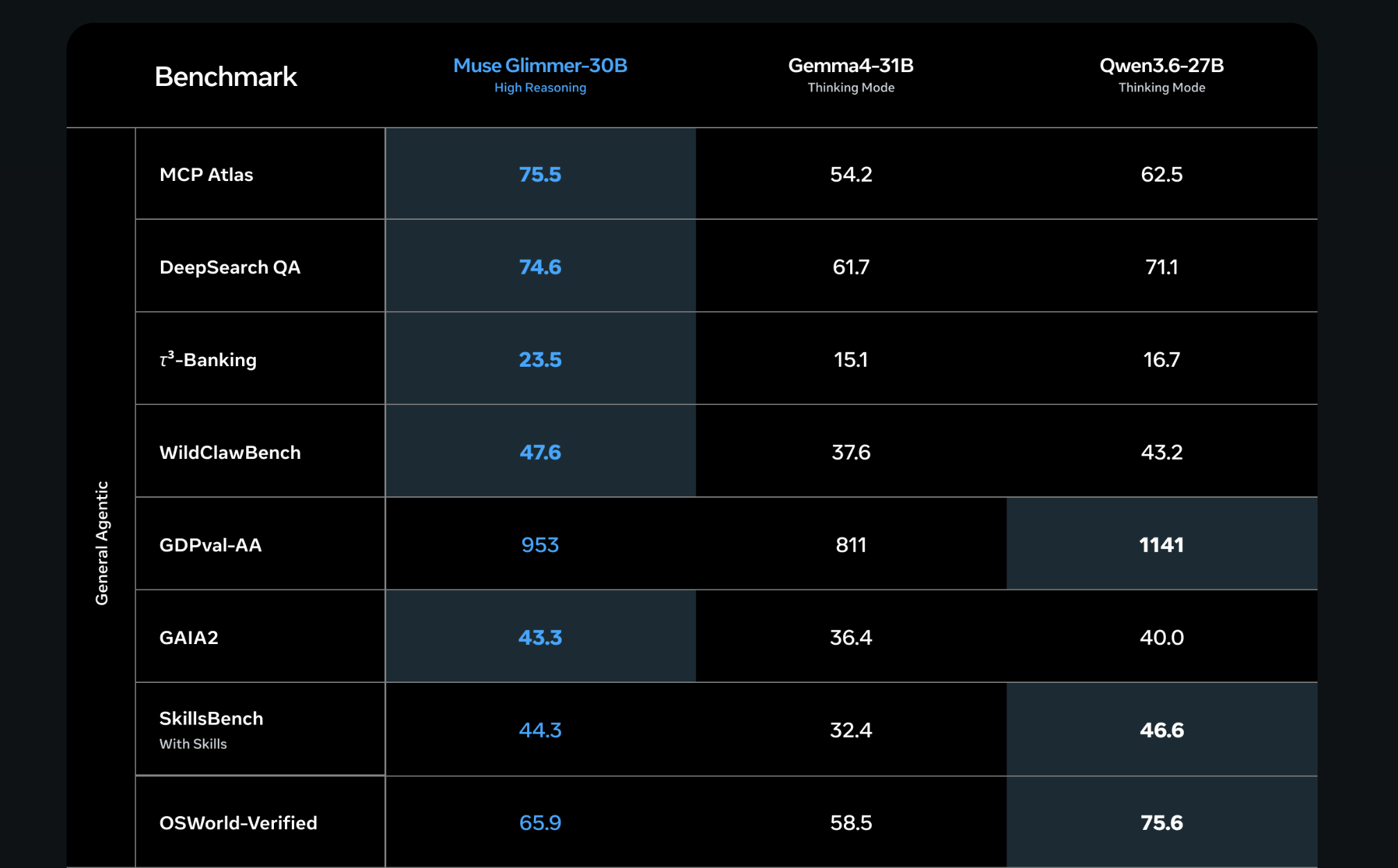
Task: Click the General Agentic vertical category label
Action: pos(102,543)
